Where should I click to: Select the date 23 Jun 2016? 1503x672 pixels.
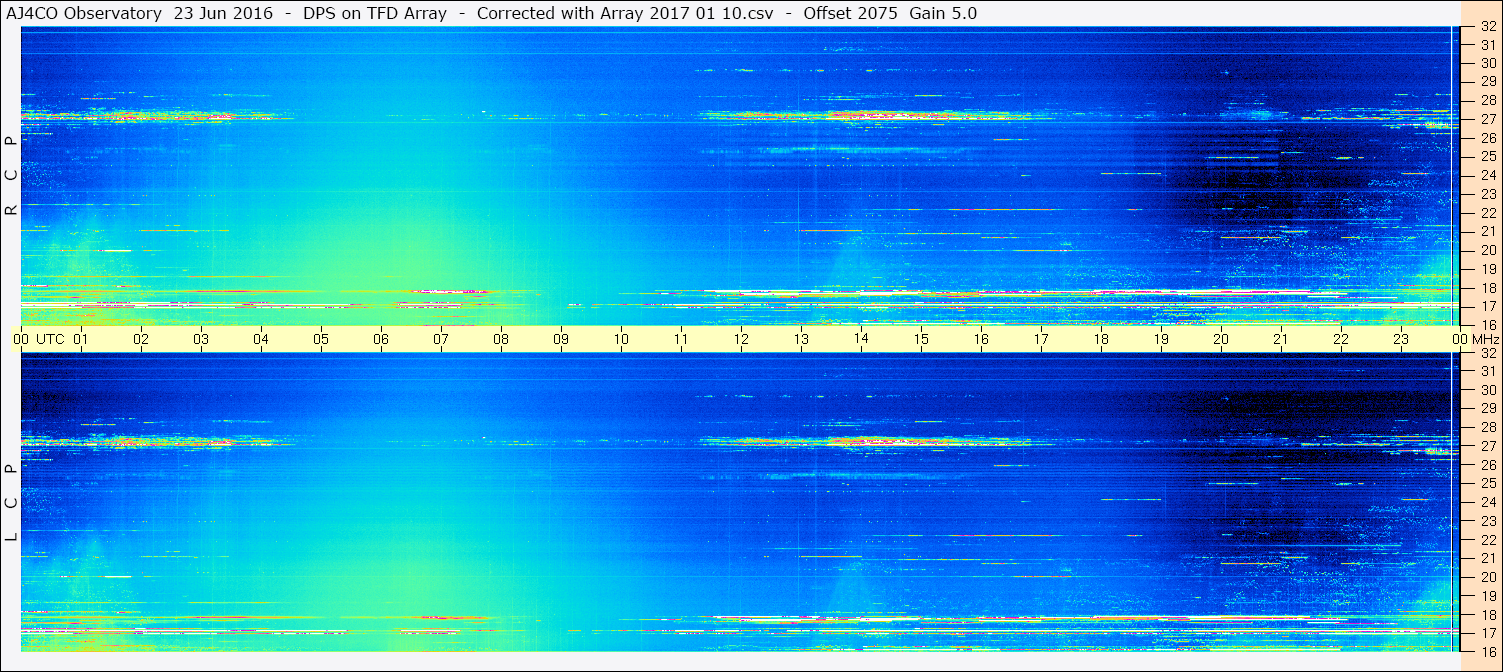click(x=223, y=13)
